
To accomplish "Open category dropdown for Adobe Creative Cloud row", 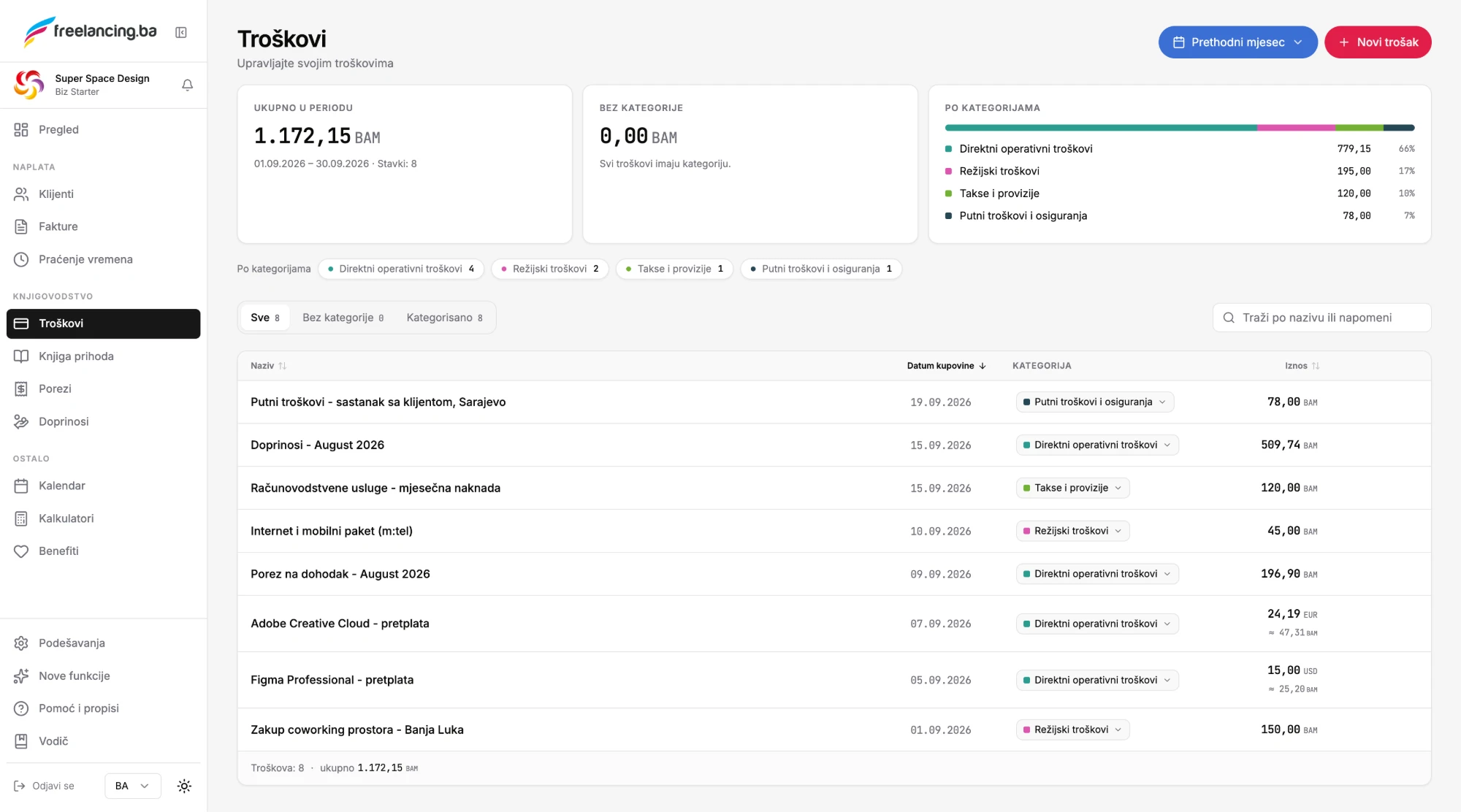I will pyautogui.click(x=1097, y=624).
